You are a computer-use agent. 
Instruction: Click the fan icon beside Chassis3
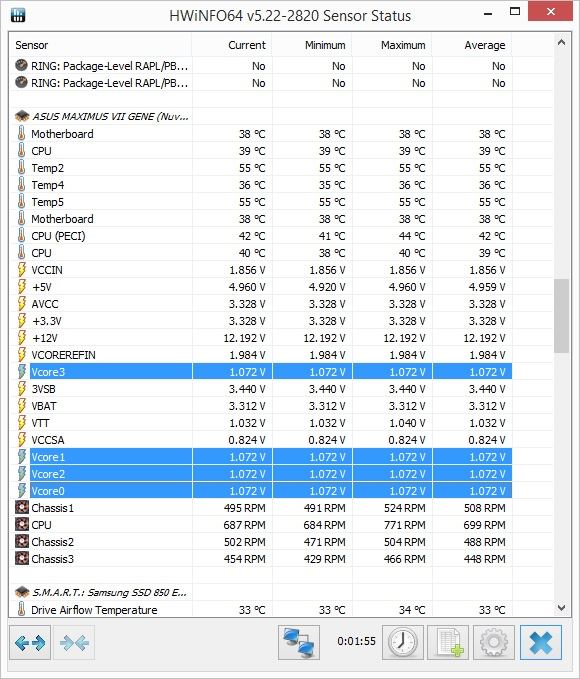point(22,559)
